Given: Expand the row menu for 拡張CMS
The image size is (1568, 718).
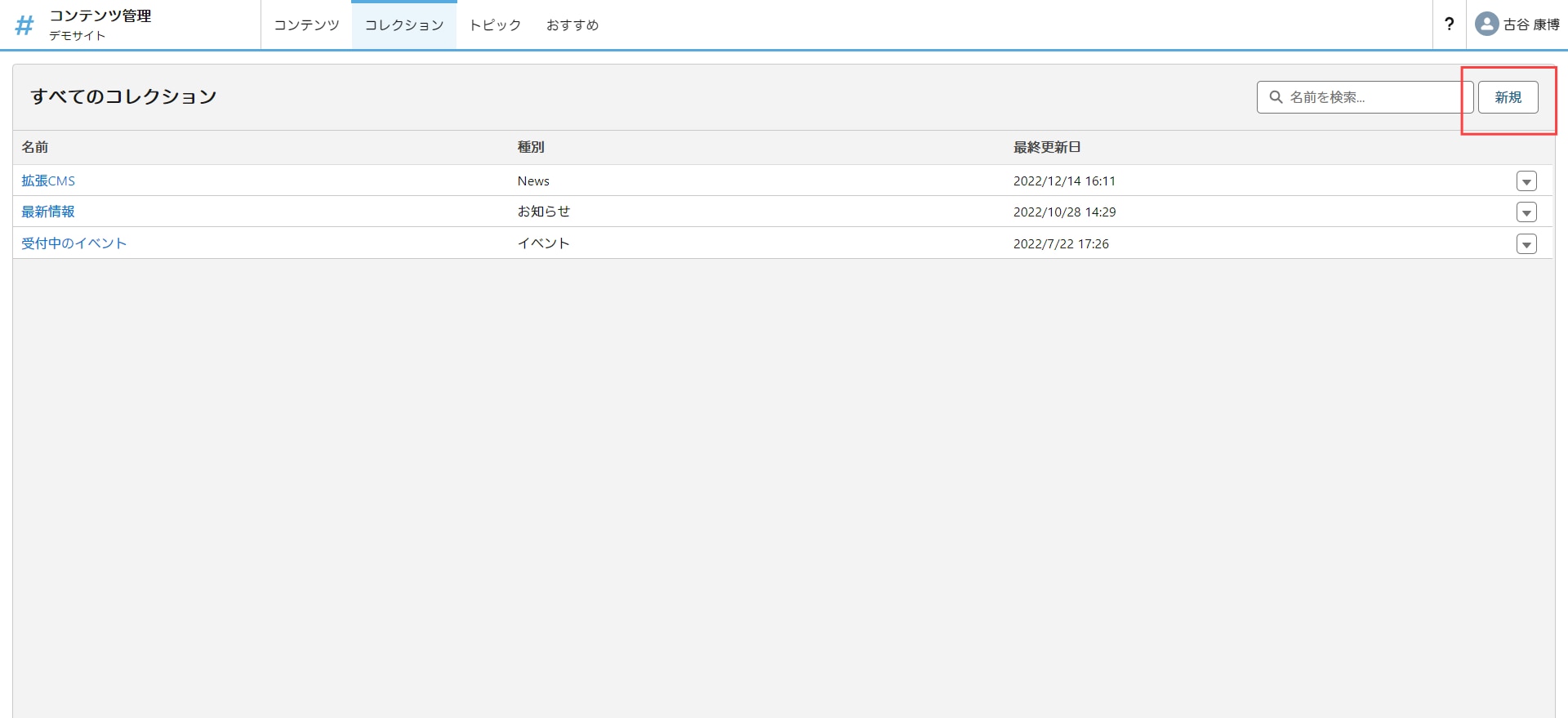Looking at the screenshot, I should point(1526,181).
